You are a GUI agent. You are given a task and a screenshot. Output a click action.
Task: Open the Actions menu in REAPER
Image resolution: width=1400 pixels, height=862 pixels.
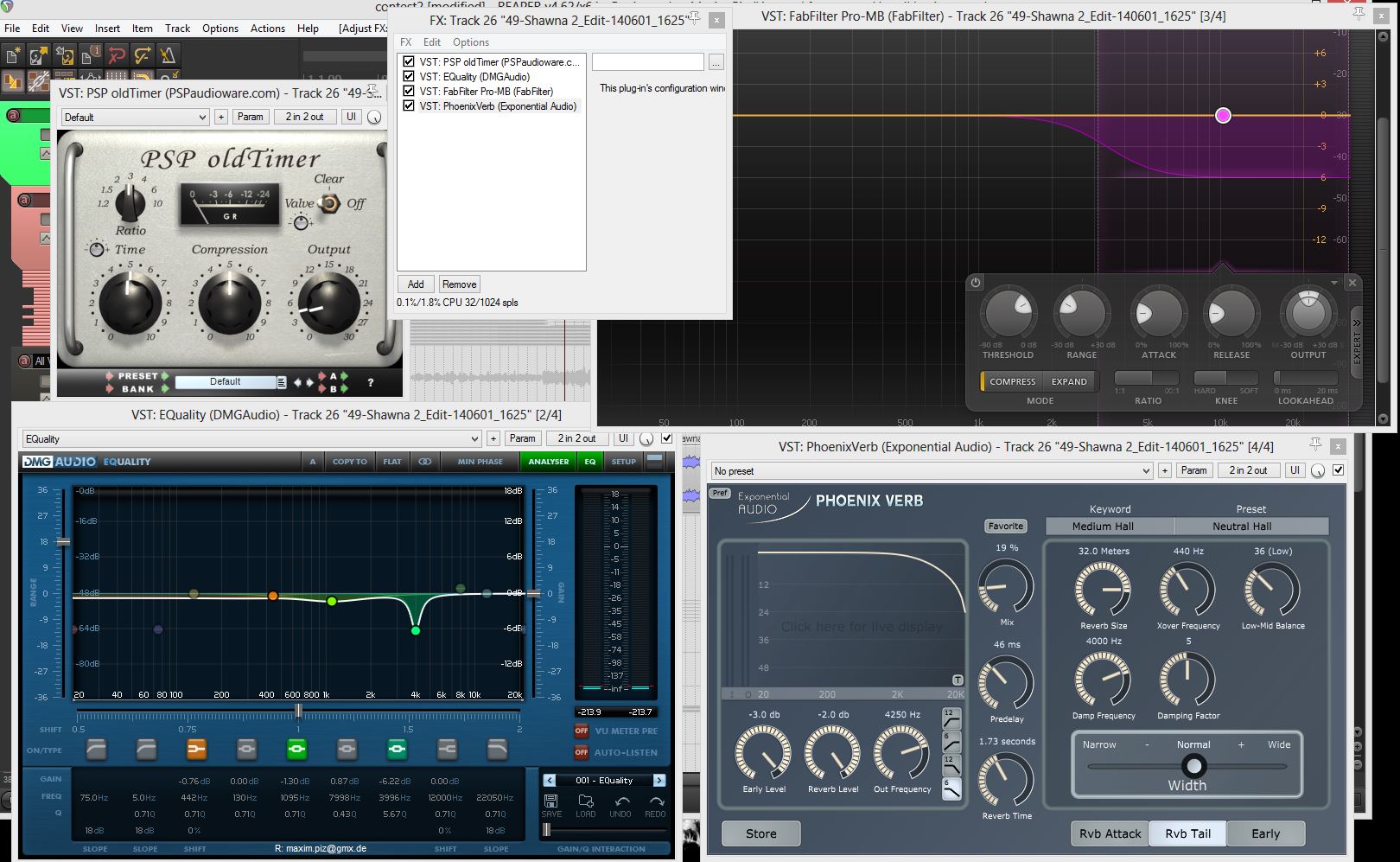click(268, 29)
